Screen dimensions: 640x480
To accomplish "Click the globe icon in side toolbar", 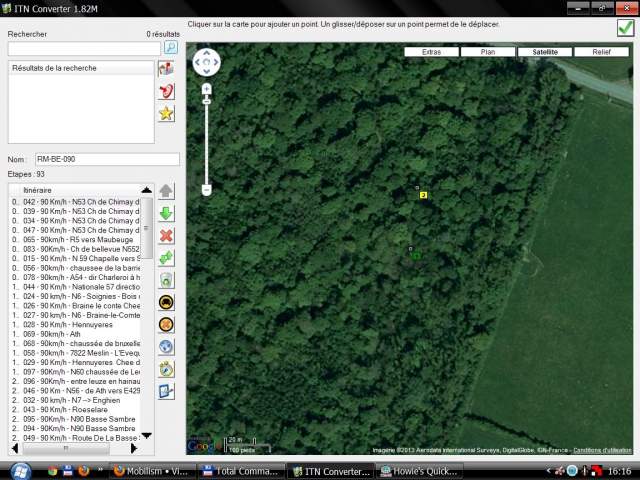I will tap(166, 346).
